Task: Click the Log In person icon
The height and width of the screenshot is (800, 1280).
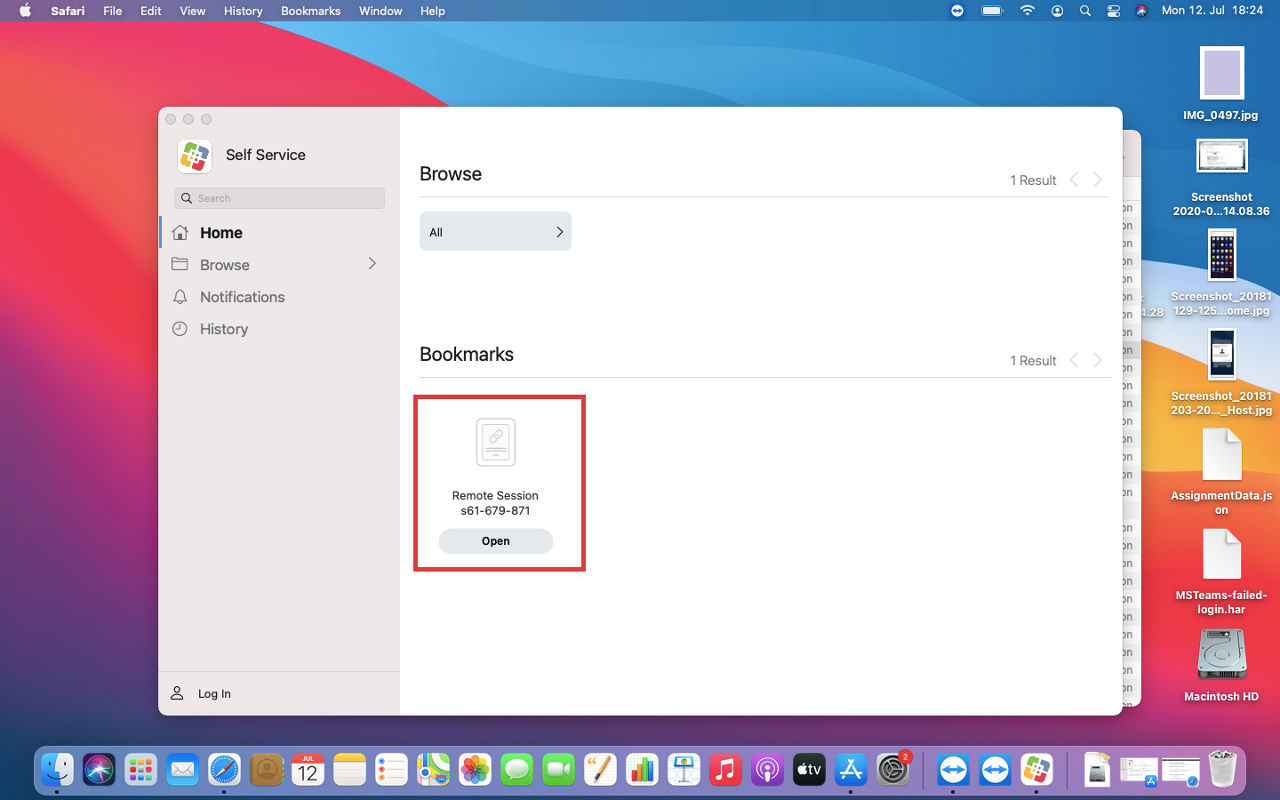Action: (177, 693)
